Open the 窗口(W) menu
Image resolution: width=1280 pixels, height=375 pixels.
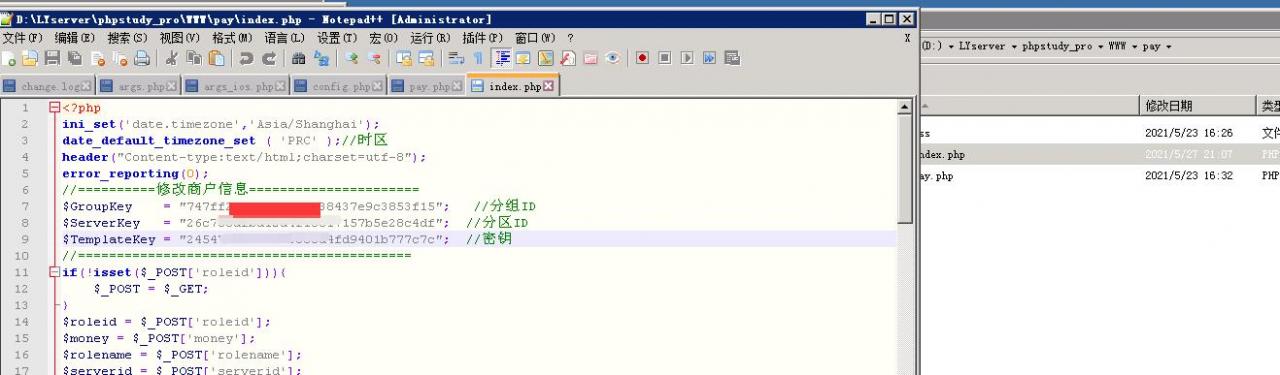[535, 38]
